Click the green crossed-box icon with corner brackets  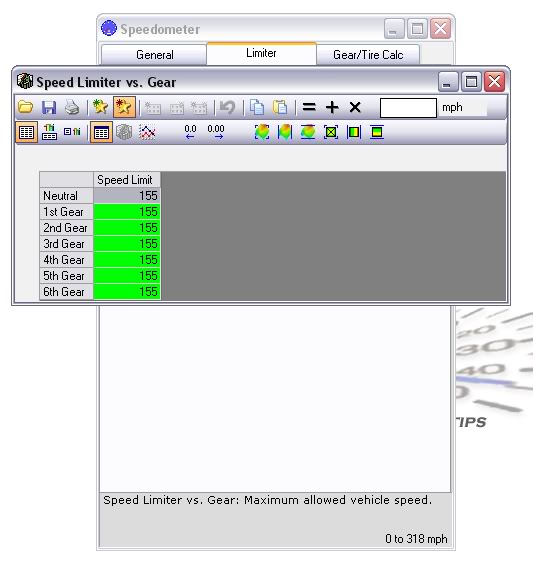tap(331, 132)
